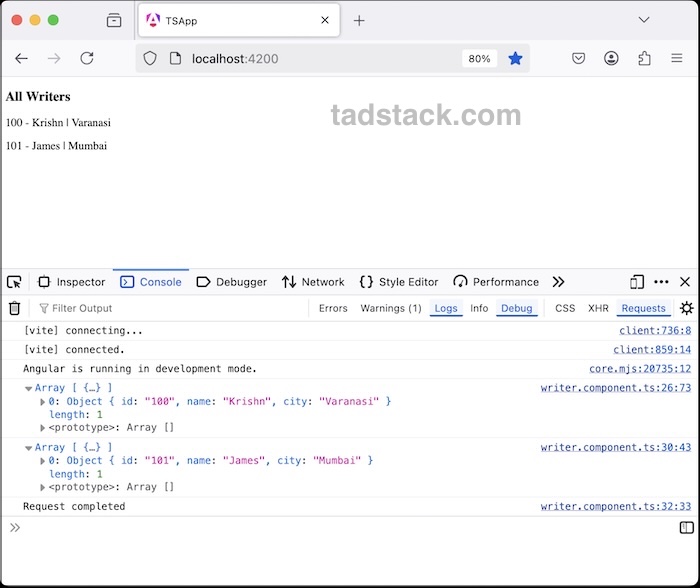Switch to the Style Editor tab

pyautogui.click(x=399, y=282)
